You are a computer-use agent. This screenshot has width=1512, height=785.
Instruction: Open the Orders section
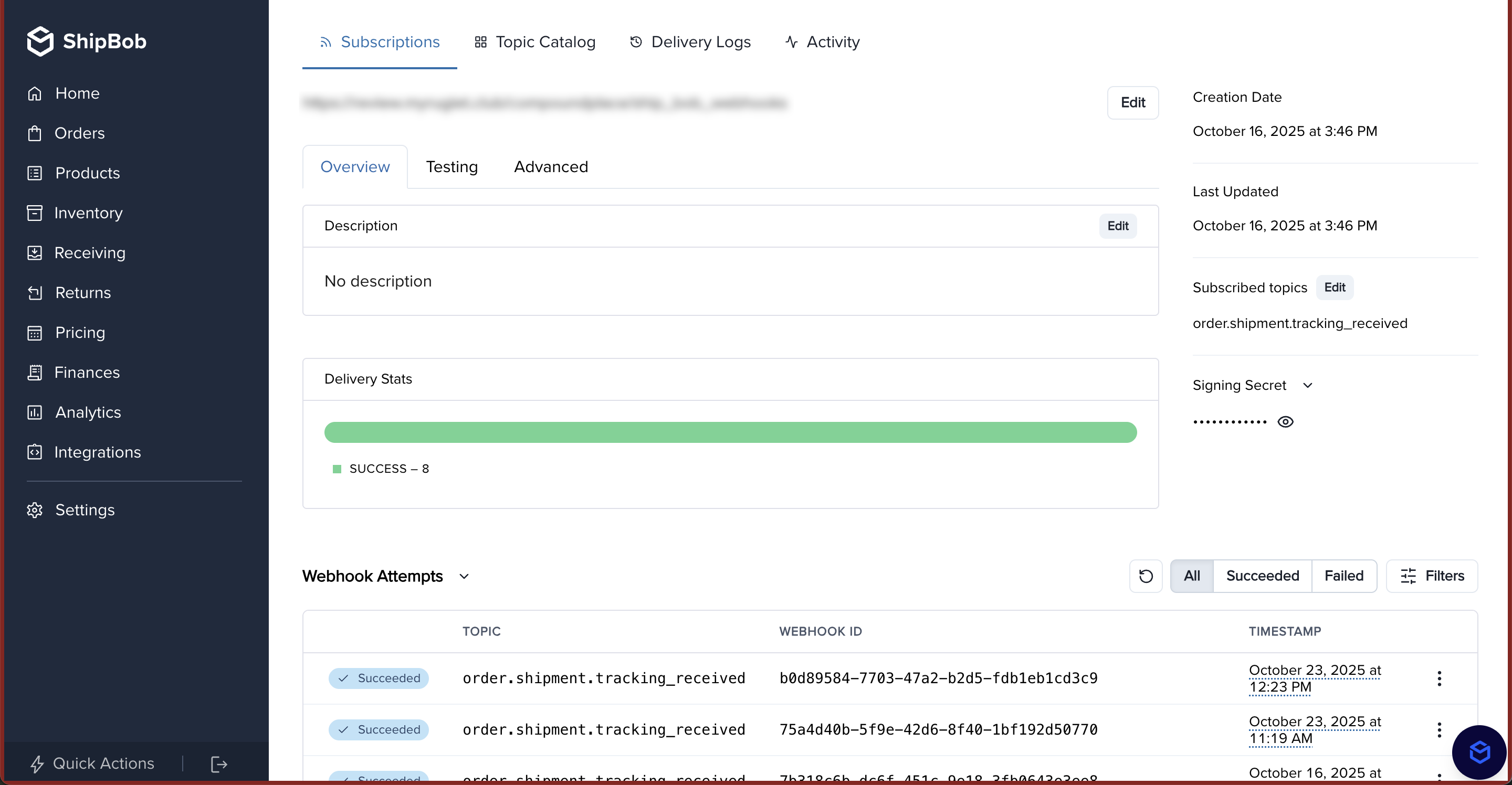coord(80,133)
